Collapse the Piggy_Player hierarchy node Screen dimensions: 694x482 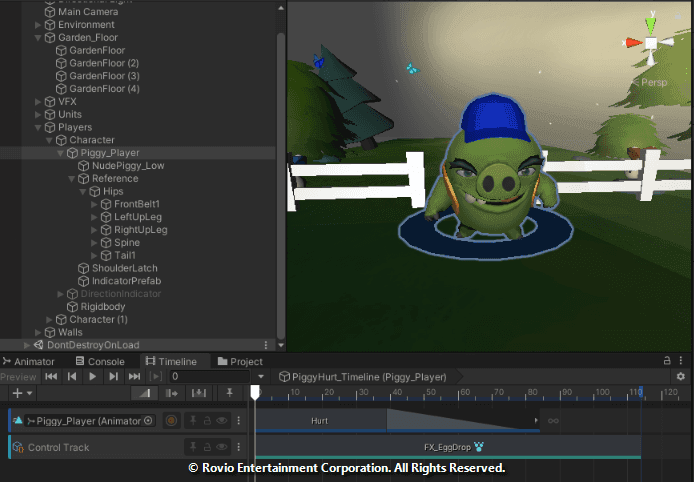(60, 153)
